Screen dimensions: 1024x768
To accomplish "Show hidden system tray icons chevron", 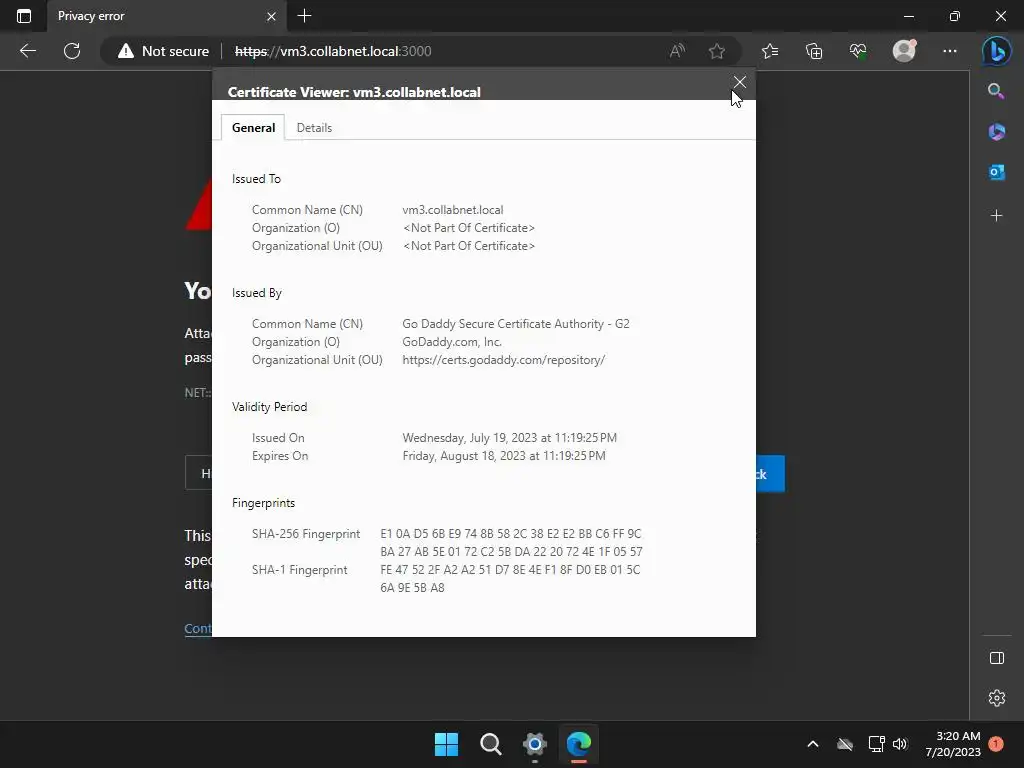I will [x=813, y=744].
